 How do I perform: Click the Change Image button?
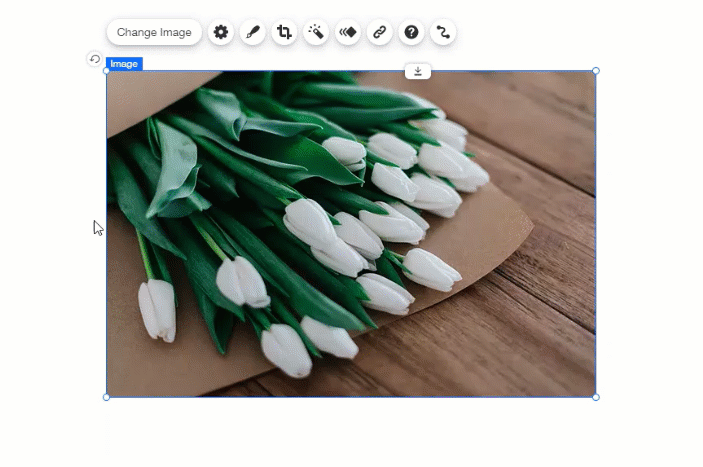[154, 32]
